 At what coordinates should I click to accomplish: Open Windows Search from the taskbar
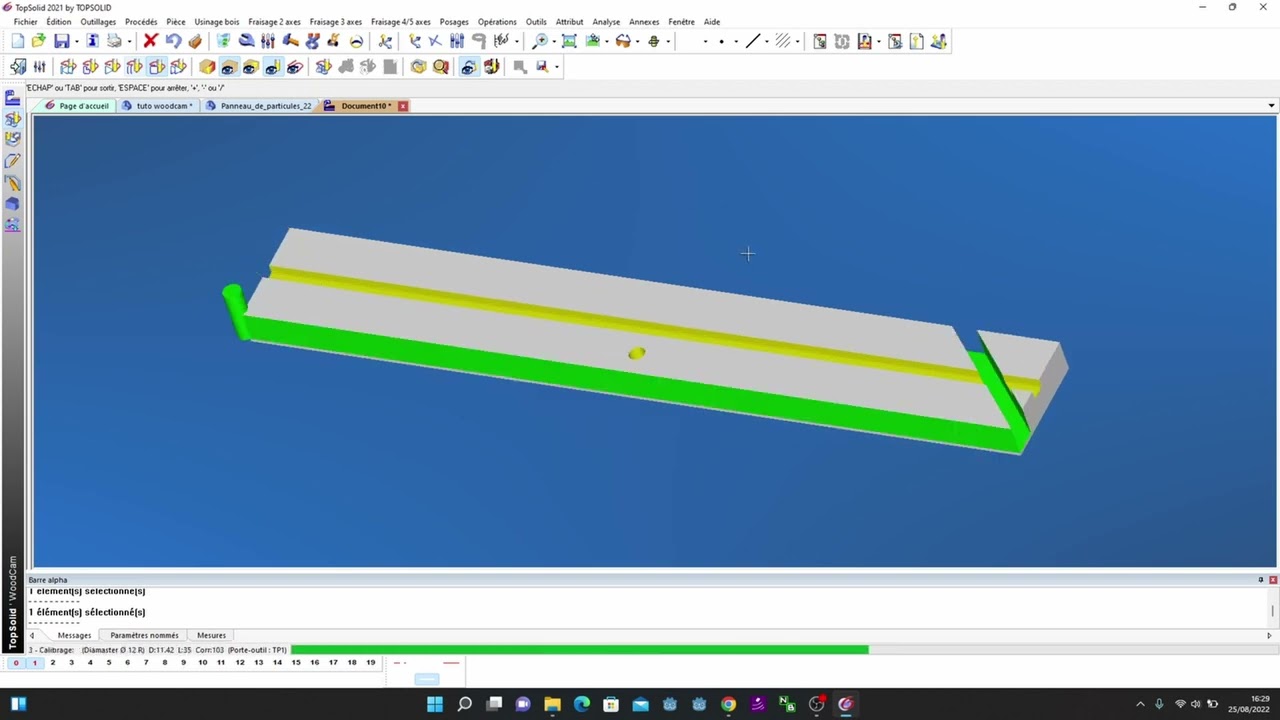tap(464, 704)
